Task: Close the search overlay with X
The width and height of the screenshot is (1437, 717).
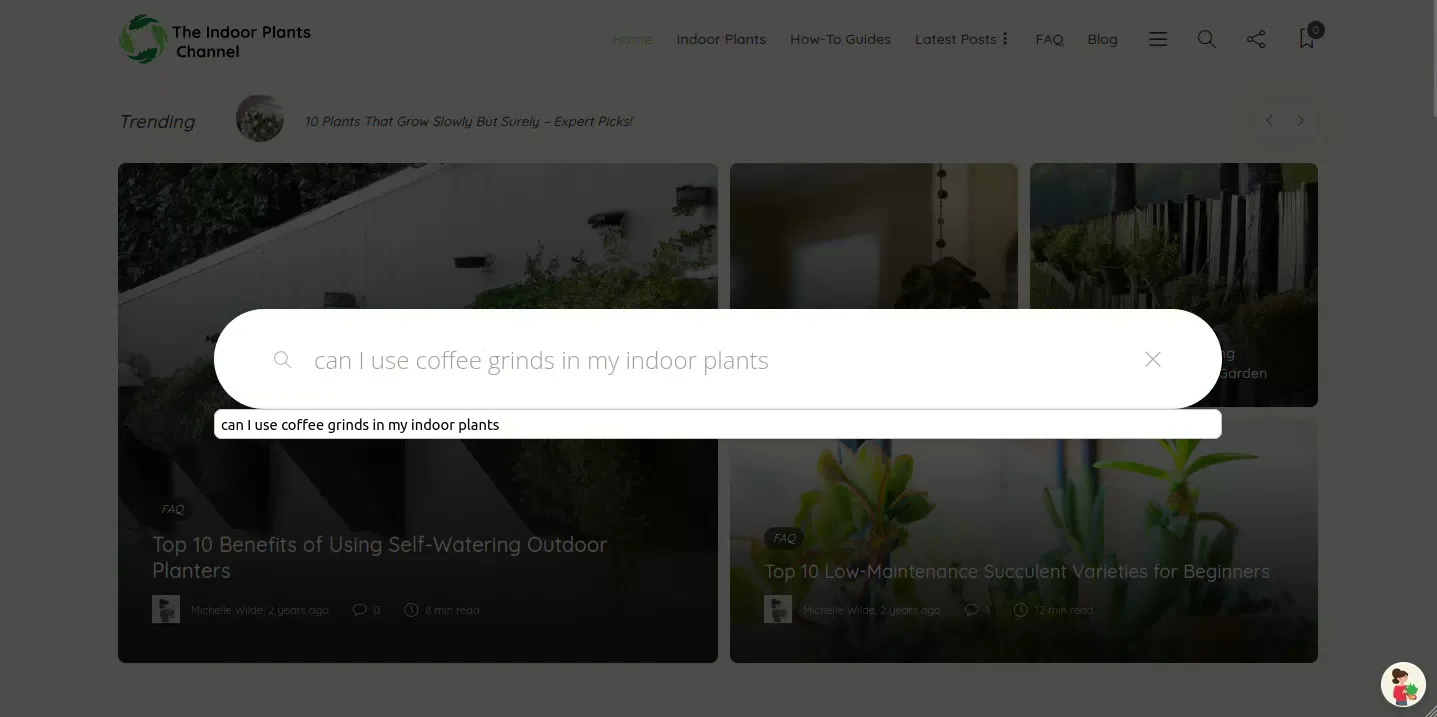Action: coord(1153,359)
